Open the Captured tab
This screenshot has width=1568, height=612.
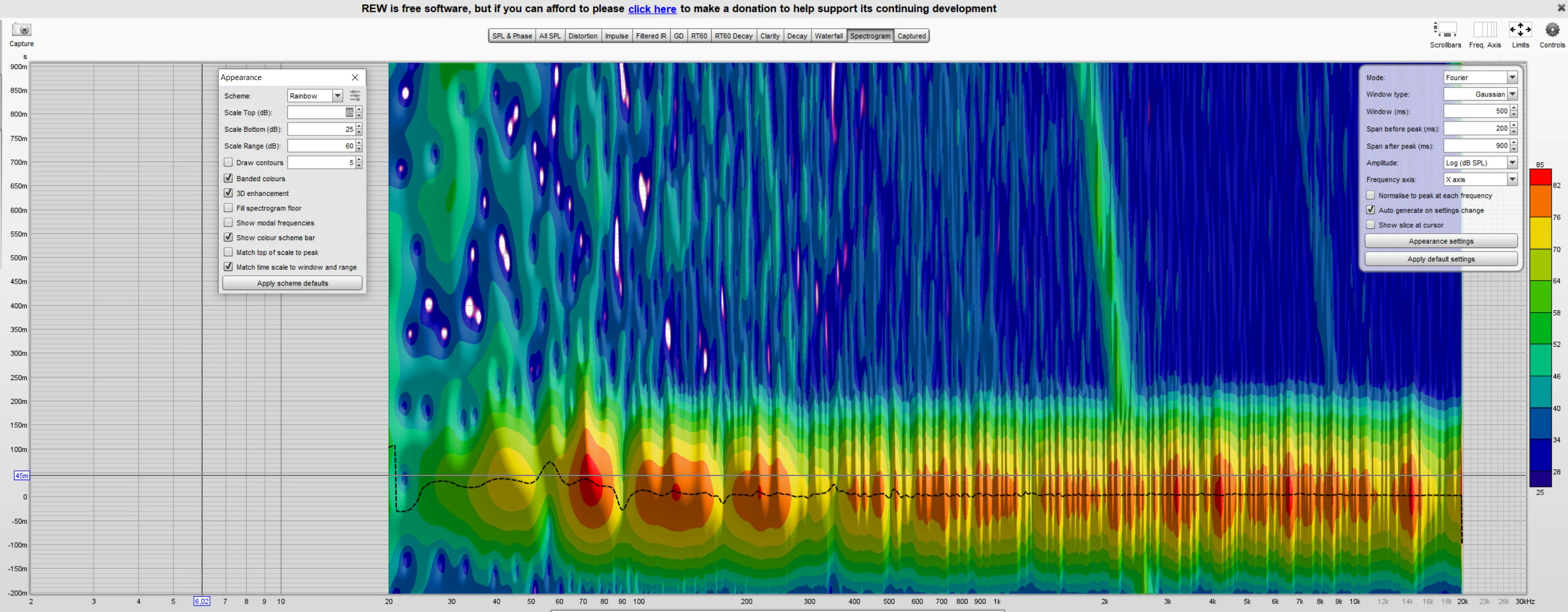click(911, 36)
